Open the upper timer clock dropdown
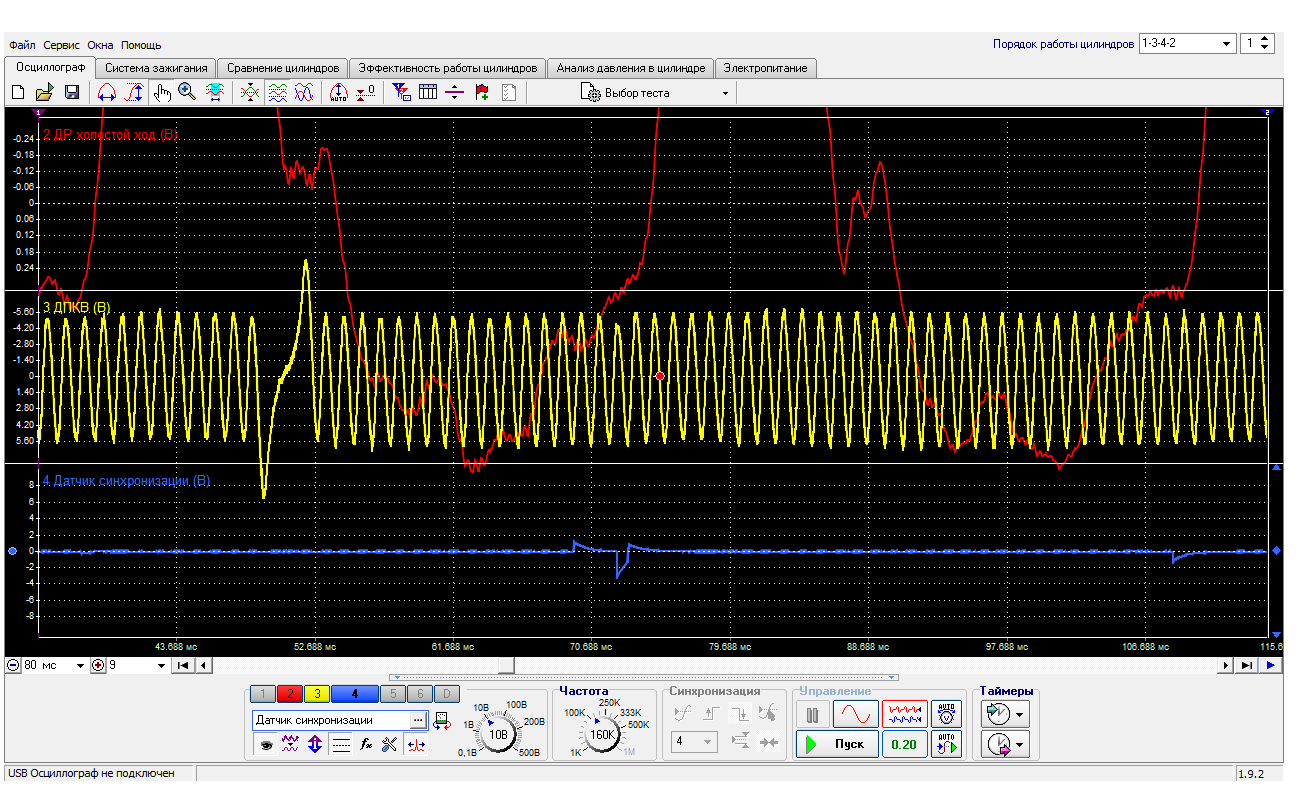 pos(1005,715)
